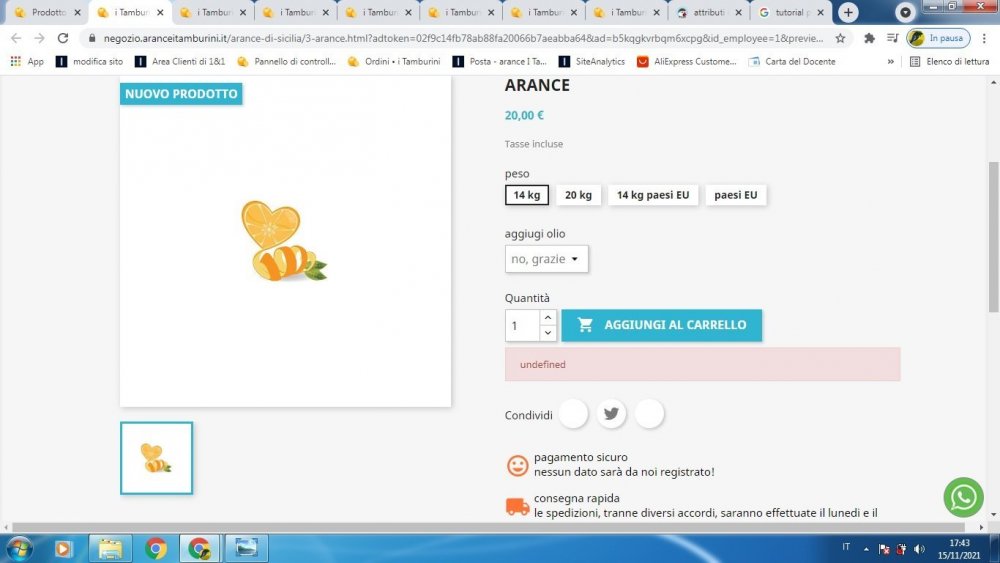Click the vertical page scrollbar
Screen dimensions: 1000x563
point(994,236)
